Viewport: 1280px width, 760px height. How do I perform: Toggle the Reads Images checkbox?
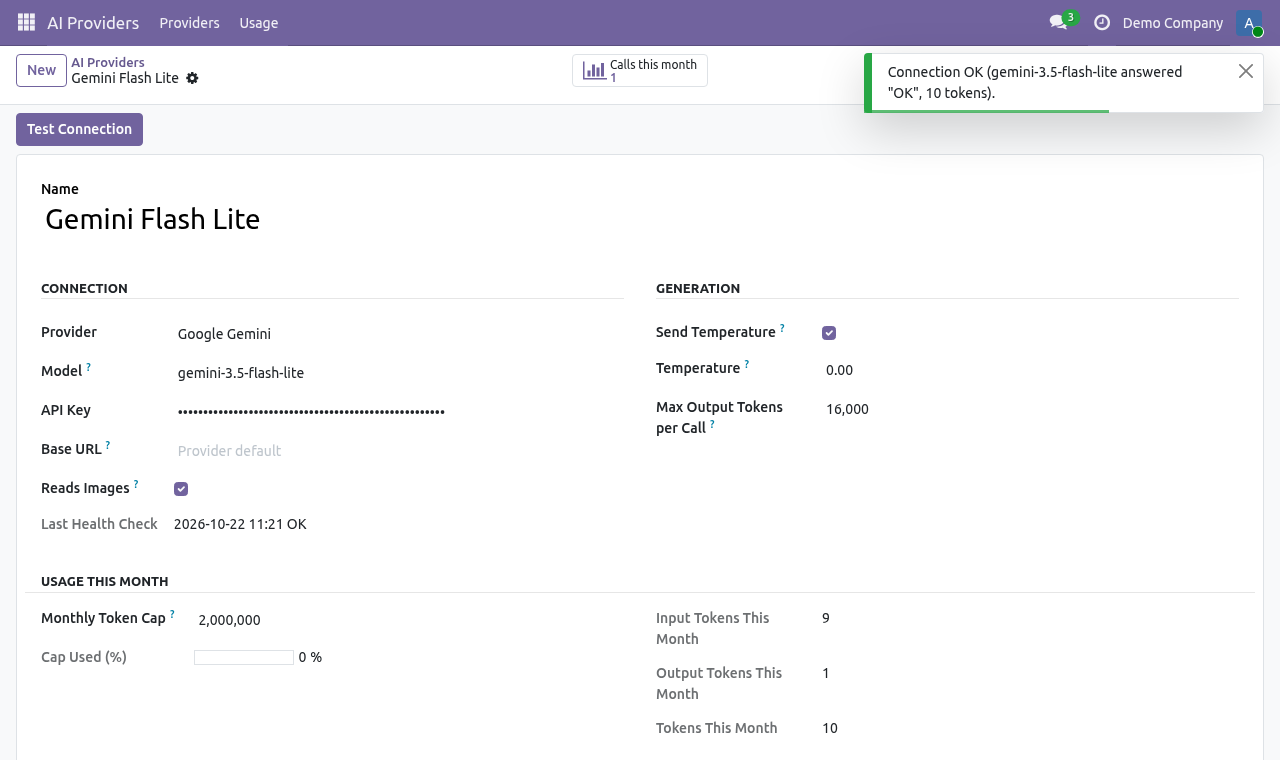pos(181,489)
